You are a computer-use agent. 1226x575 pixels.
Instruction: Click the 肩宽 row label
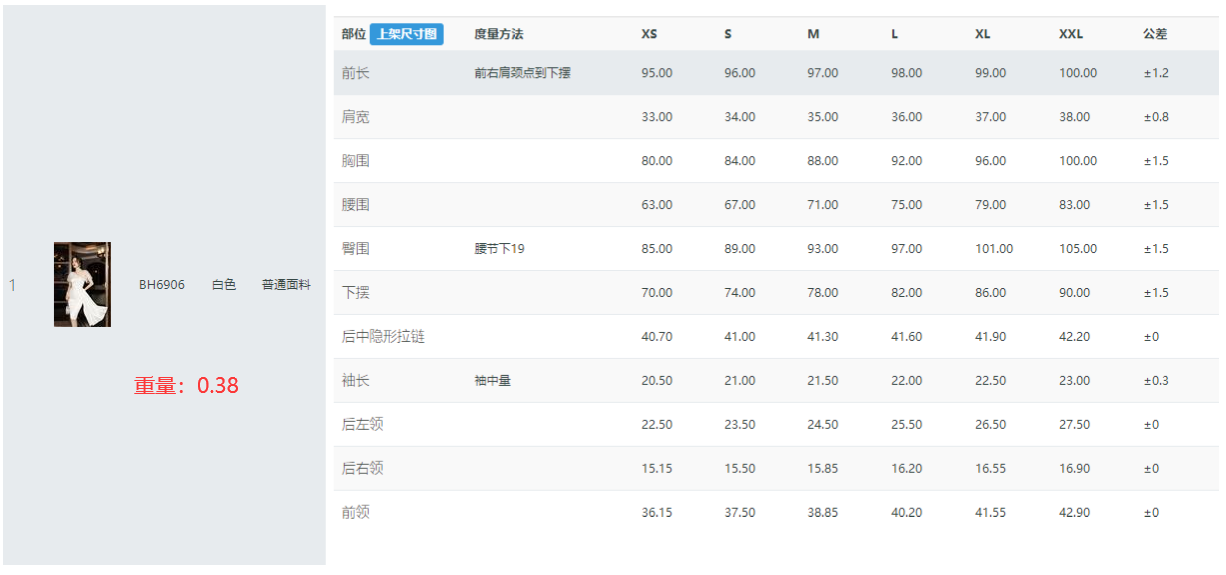click(x=355, y=117)
